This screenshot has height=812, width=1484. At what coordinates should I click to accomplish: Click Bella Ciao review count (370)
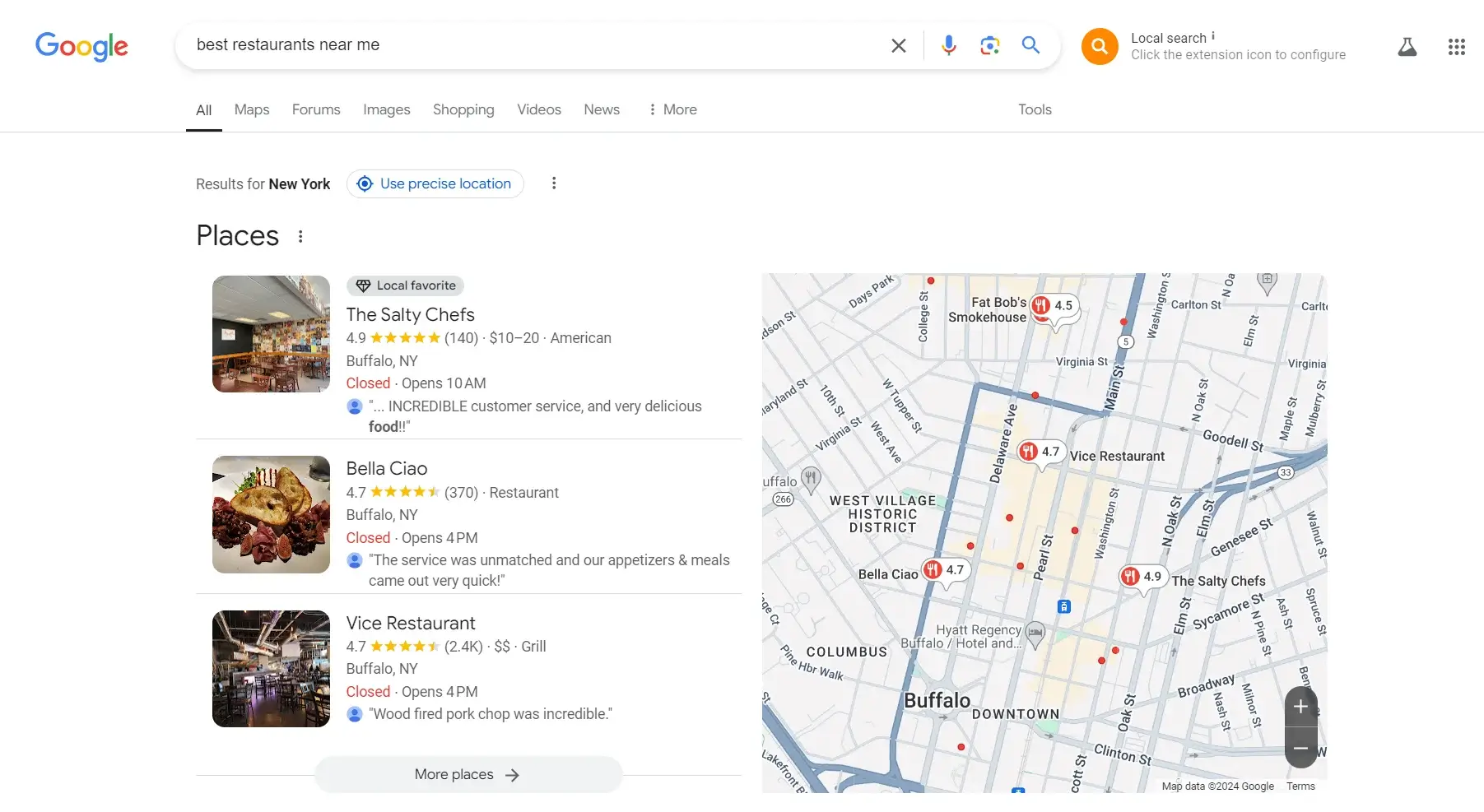click(x=461, y=493)
